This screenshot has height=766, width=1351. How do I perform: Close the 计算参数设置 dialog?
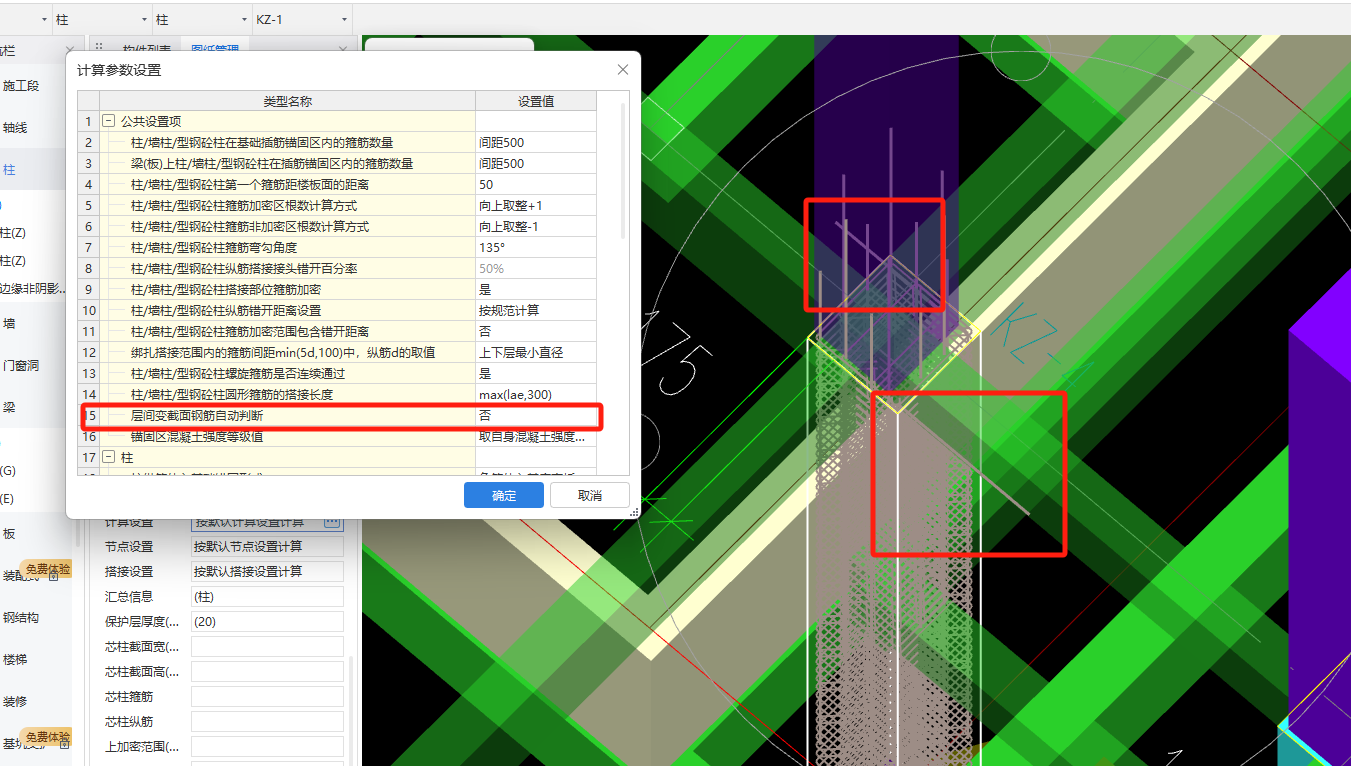tap(623, 70)
